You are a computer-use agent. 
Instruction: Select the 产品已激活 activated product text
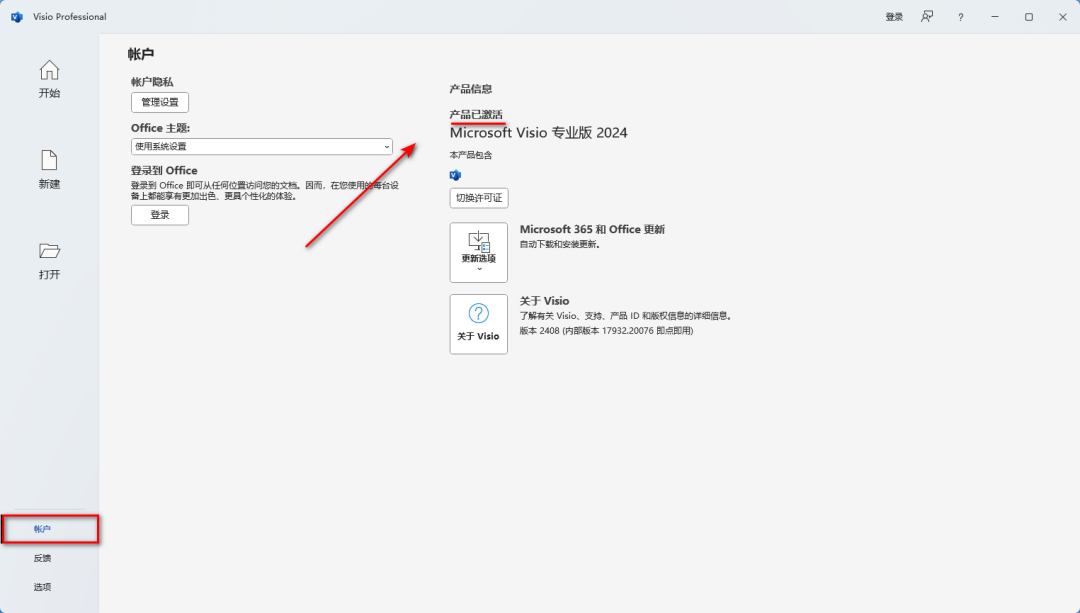tap(476, 114)
